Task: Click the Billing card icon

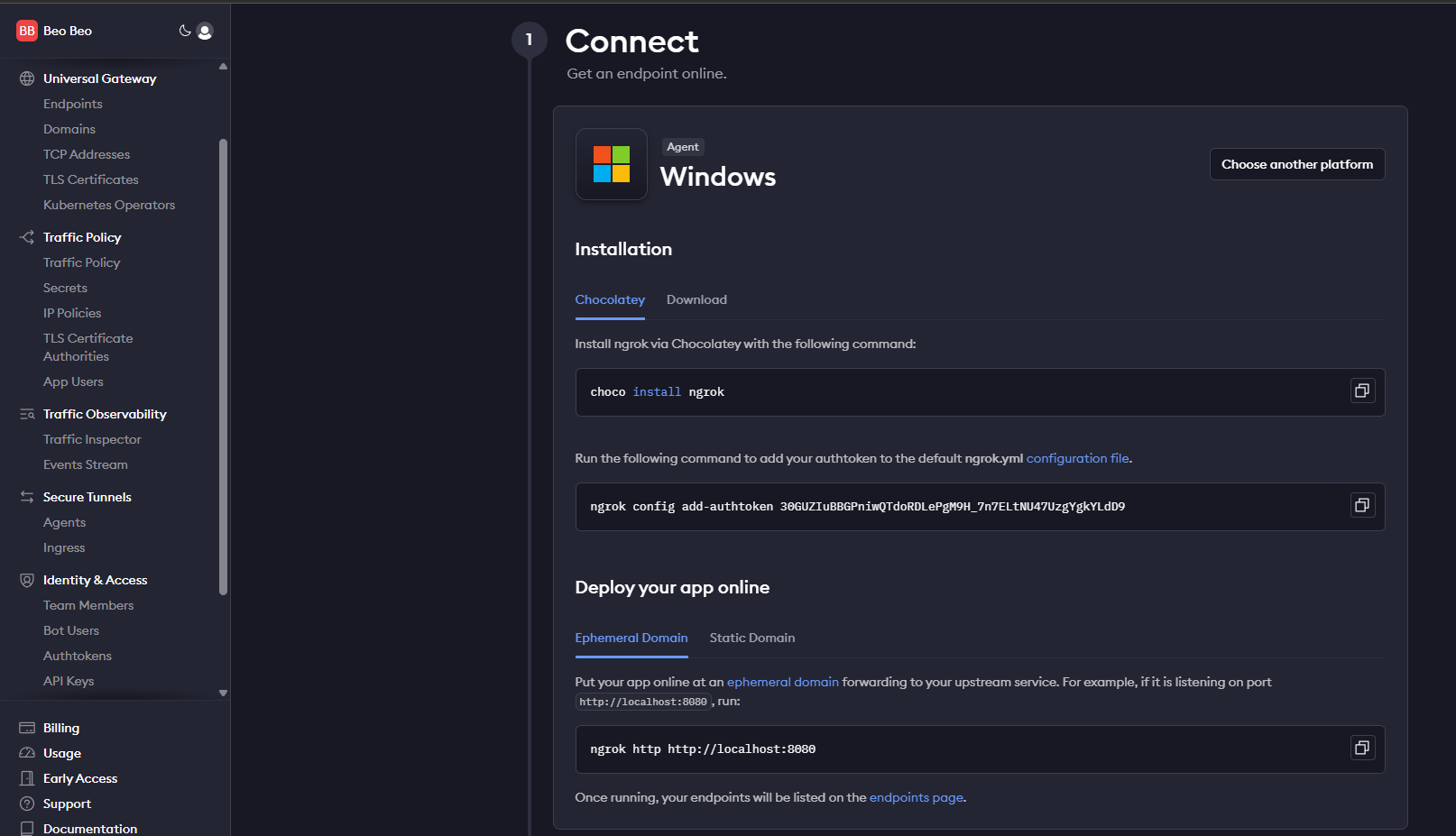Action: tap(27, 728)
